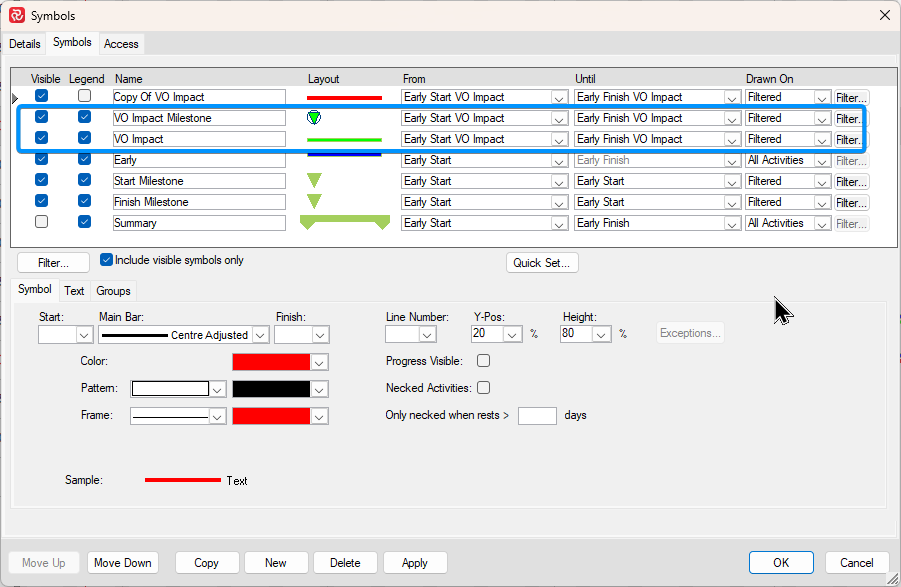Screen dimensions: 901x587
Task: Click the row selector arrow beside Copy Of VO Impact
Action: pos(15,98)
